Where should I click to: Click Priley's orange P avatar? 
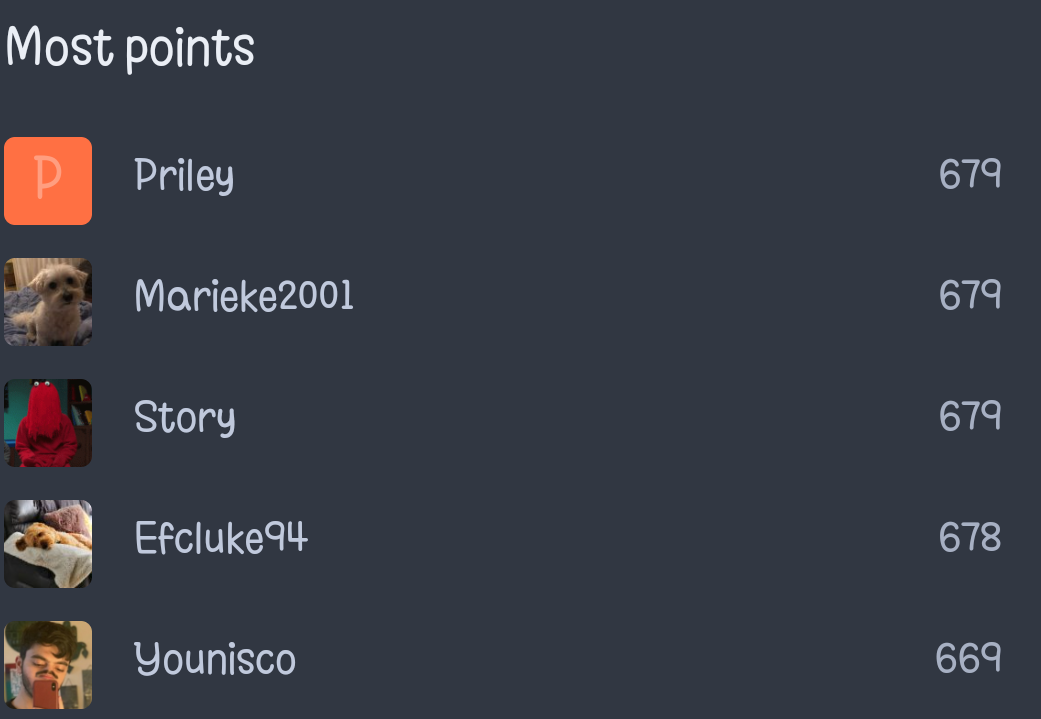pyautogui.click(x=48, y=181)
